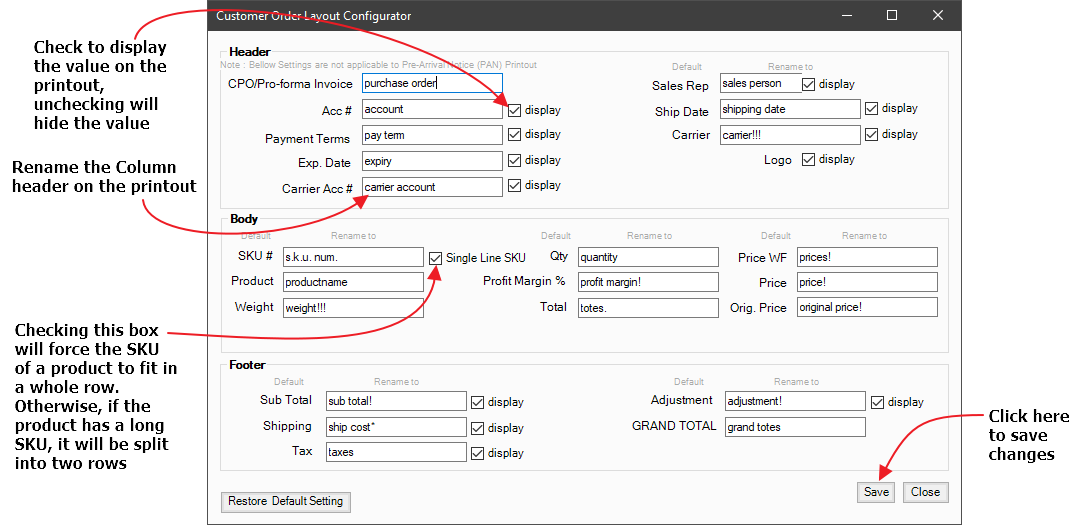This screenshot has height=525, width=1076.
Task: Uncheck the Ship Date display checkbox
Action: click(871, 109)
